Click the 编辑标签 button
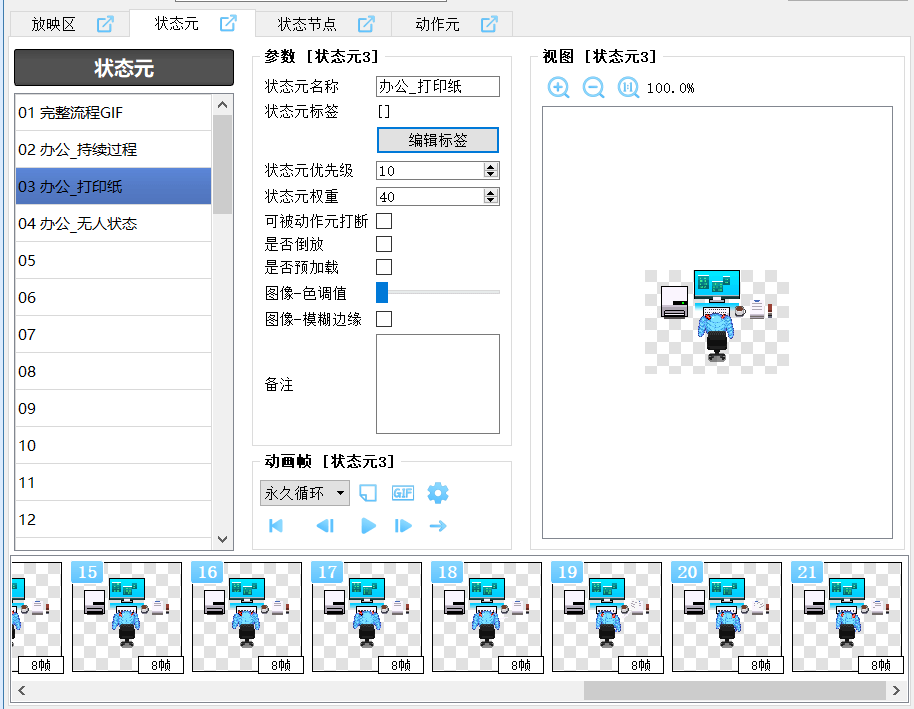 tap(438, 140)
